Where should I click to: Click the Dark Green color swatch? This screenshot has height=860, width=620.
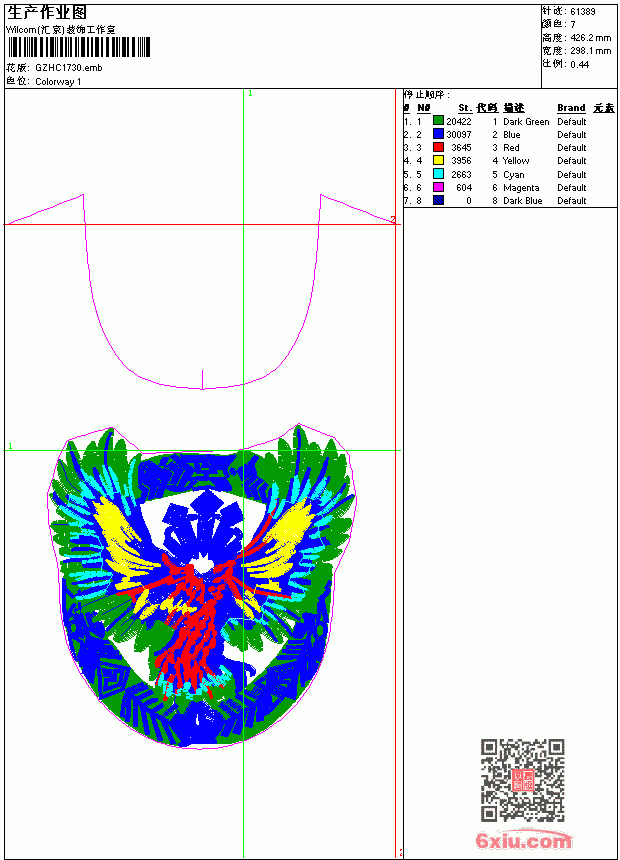pyautogui.click(x=438, y=121)
